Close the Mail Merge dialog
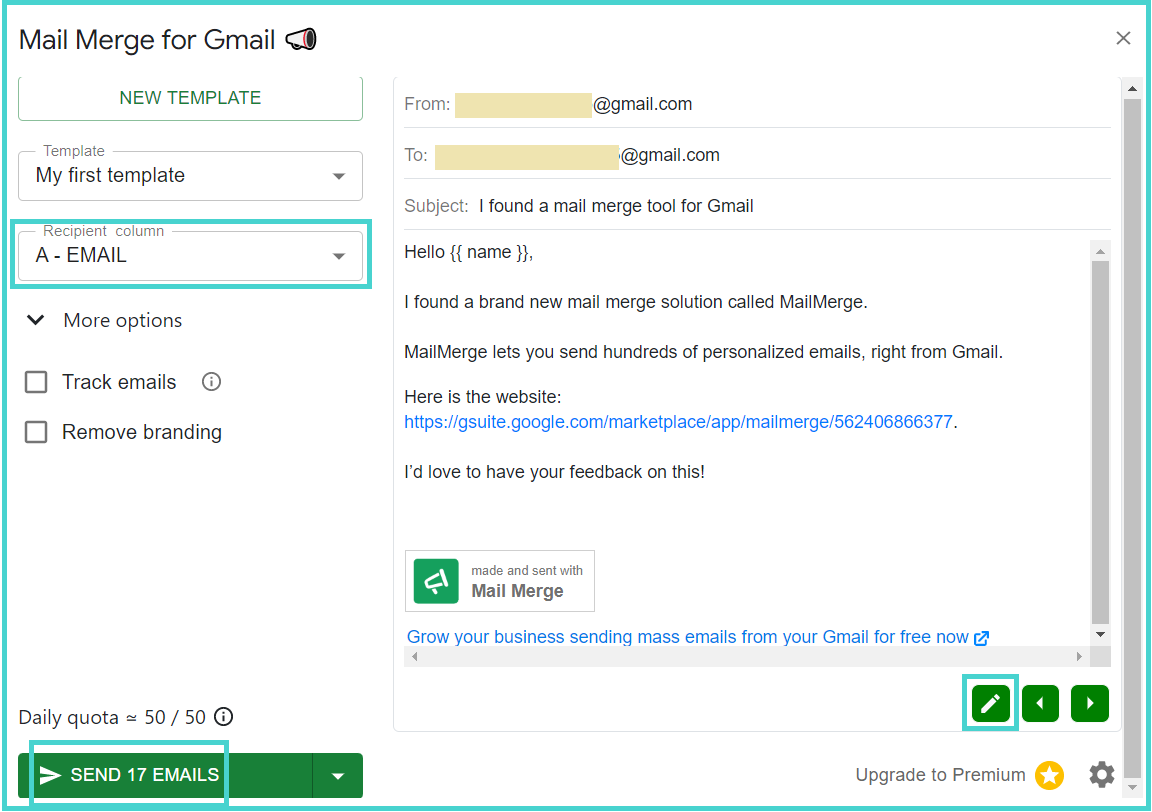This screenshot has width=1152, height=812. pyautogui.click(x=1123, y=38)
